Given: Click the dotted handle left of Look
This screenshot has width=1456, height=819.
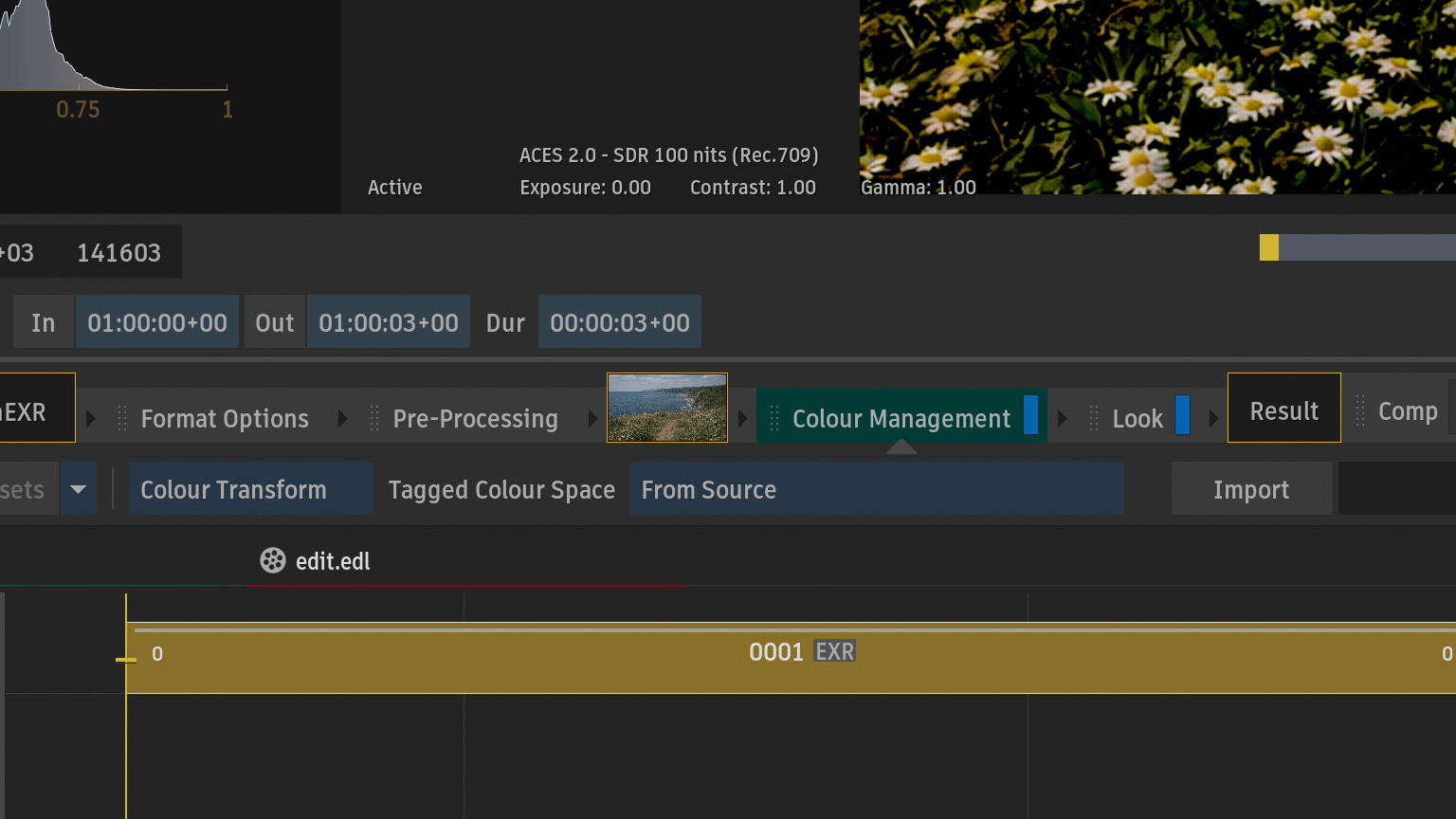Looking at the screenshot, I should tap(1094, 418).
